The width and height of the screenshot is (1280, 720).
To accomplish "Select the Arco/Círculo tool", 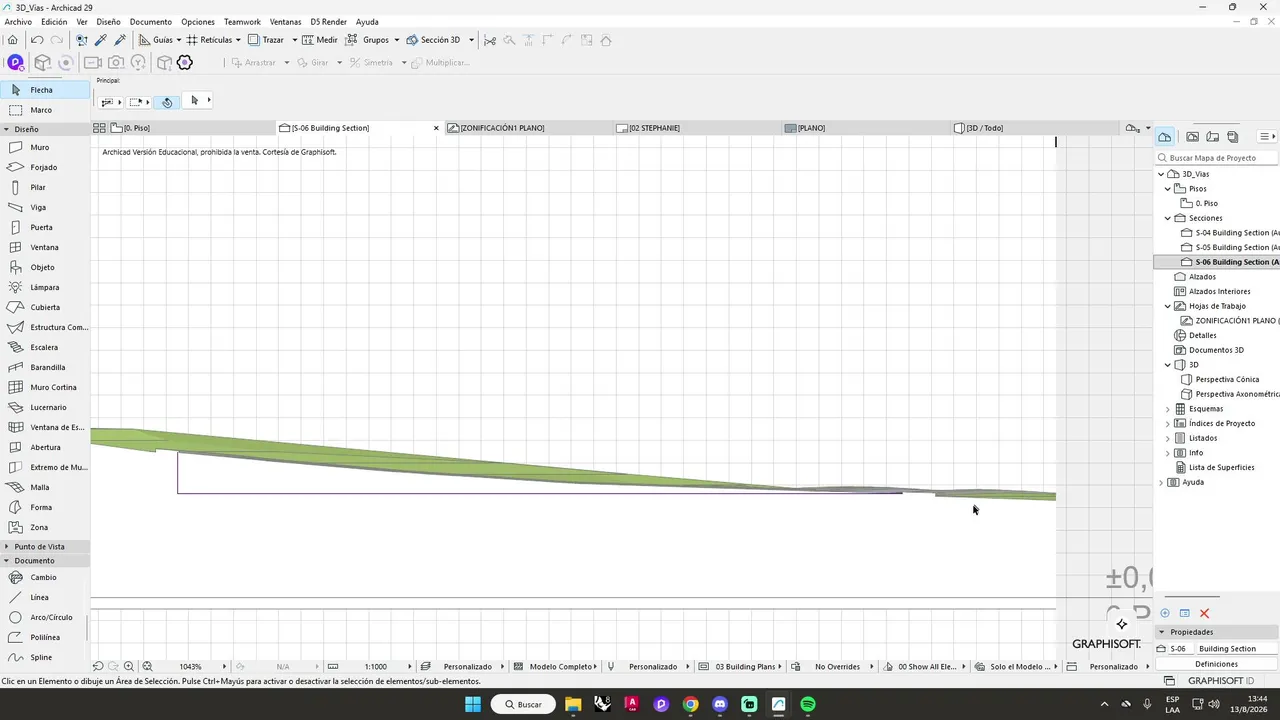I will [44, 617].
